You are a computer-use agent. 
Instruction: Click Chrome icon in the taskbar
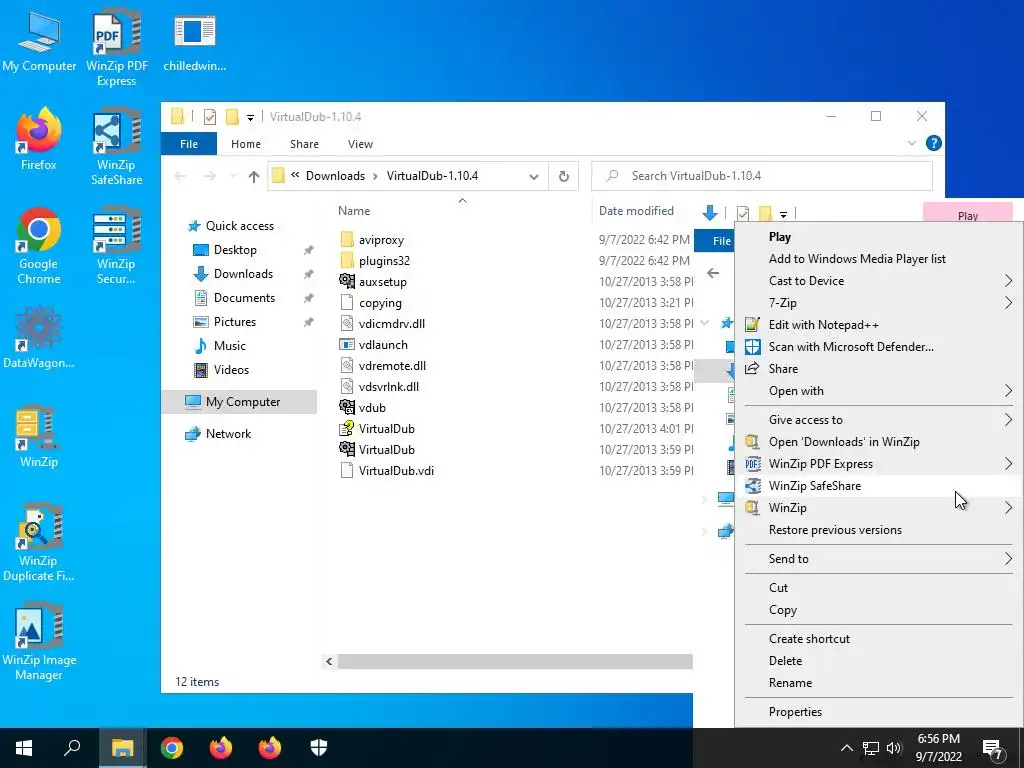[172, 748]
